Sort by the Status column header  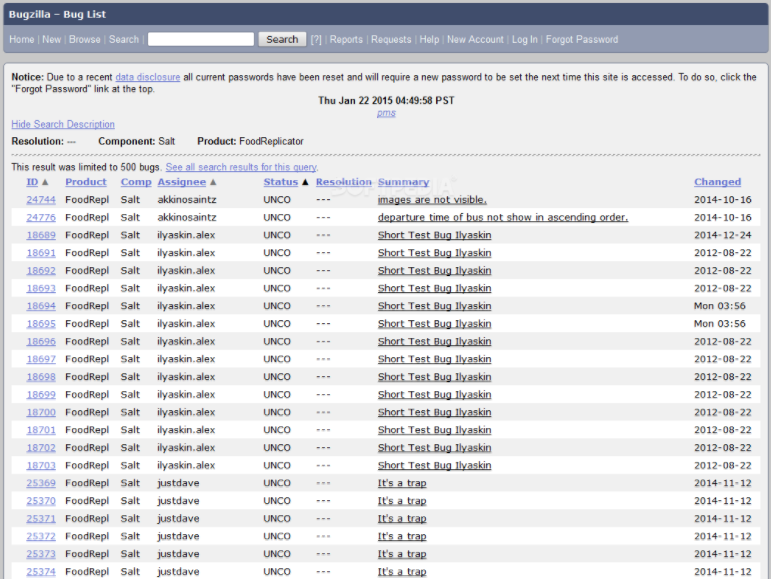click(x=281, y=182)
